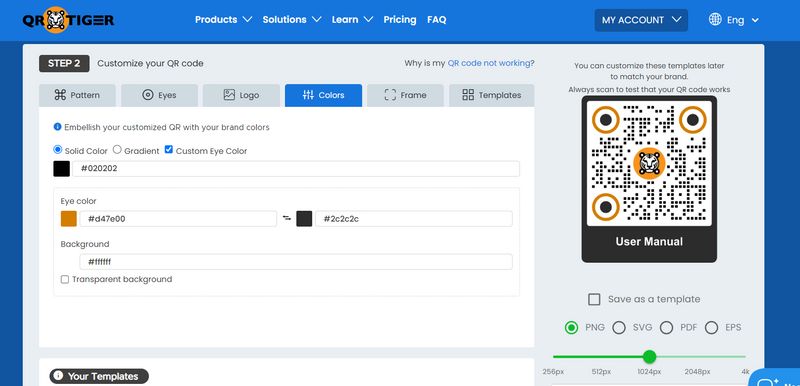Open the Eyes tab

159,95
